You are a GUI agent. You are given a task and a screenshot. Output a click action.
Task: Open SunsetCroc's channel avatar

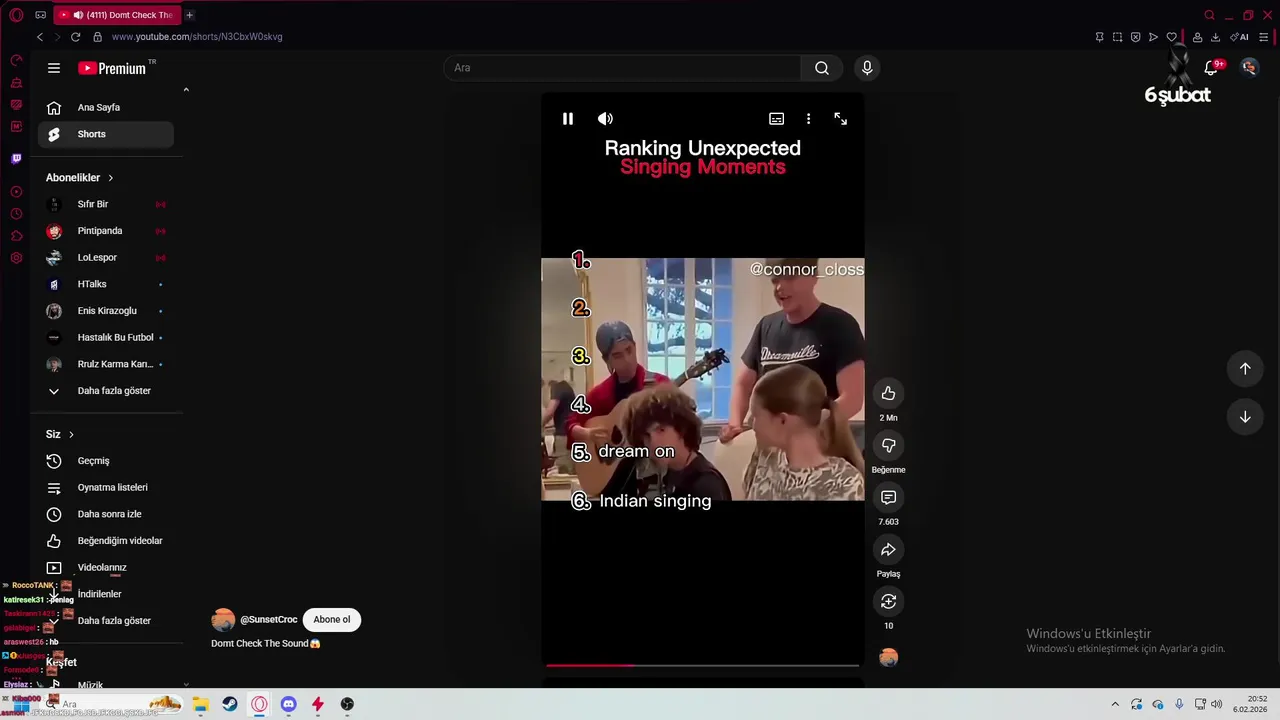[223, 619]
